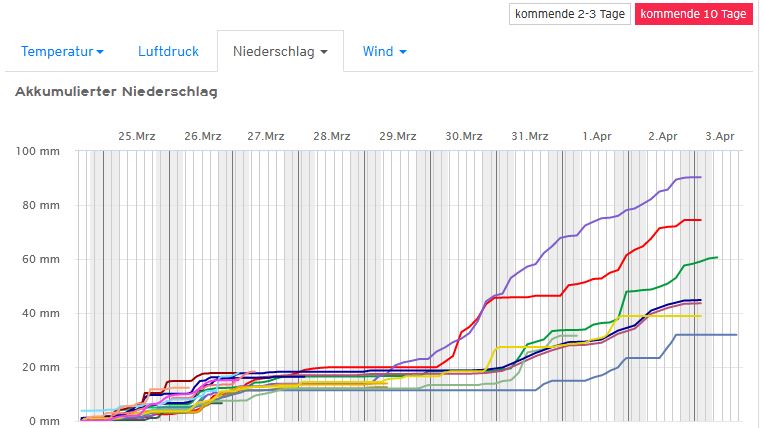Open the Niederschlag dropdown arrow
This screenshot has height=428, width=764.
(x=324, y=52)
